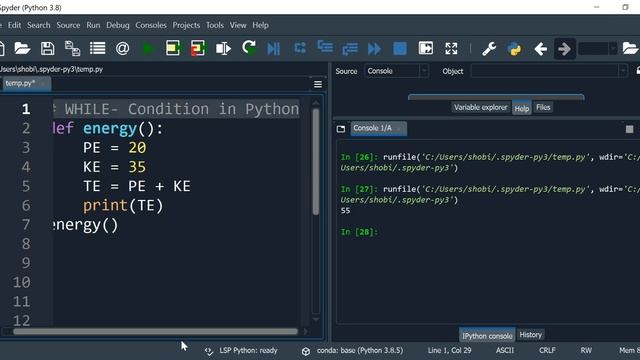640x360 pixels.
Task: Switch to the Variable explorer tab
Action: (x=480, y=107)
